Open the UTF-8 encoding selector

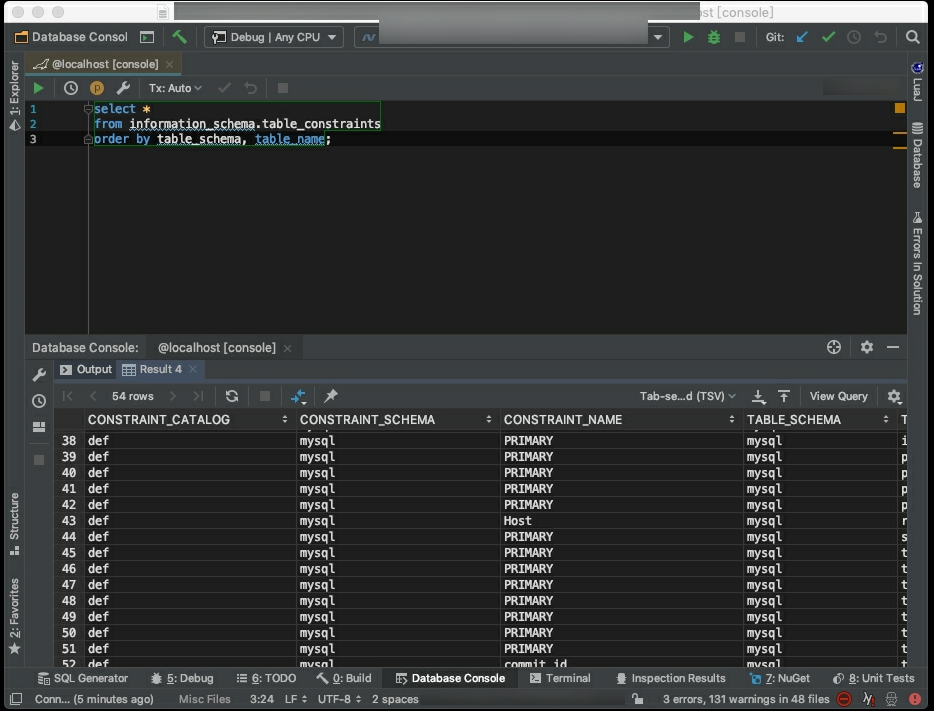coord(340,699)
